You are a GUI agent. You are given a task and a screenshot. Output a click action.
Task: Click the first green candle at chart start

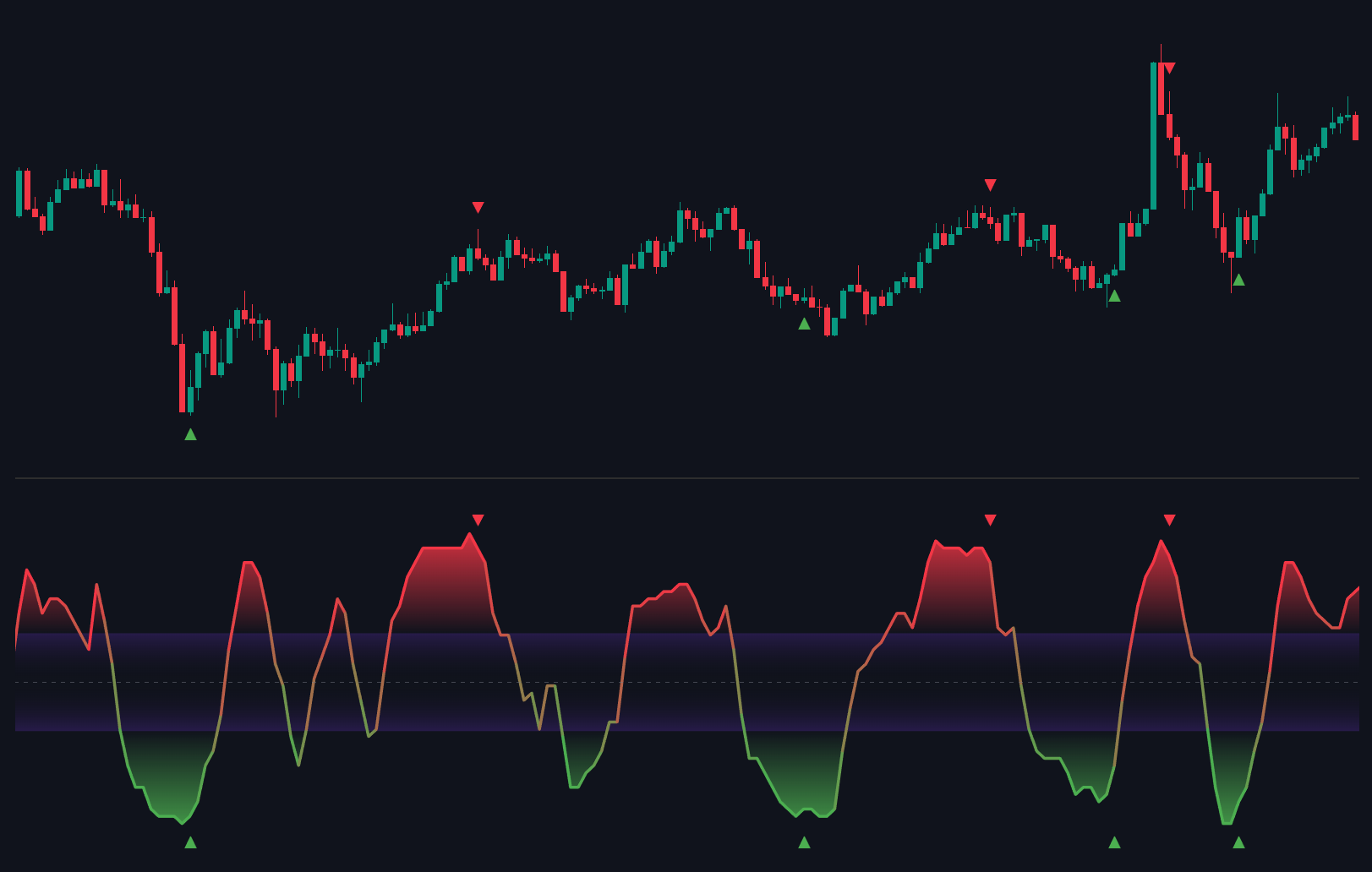click(19, 193)
